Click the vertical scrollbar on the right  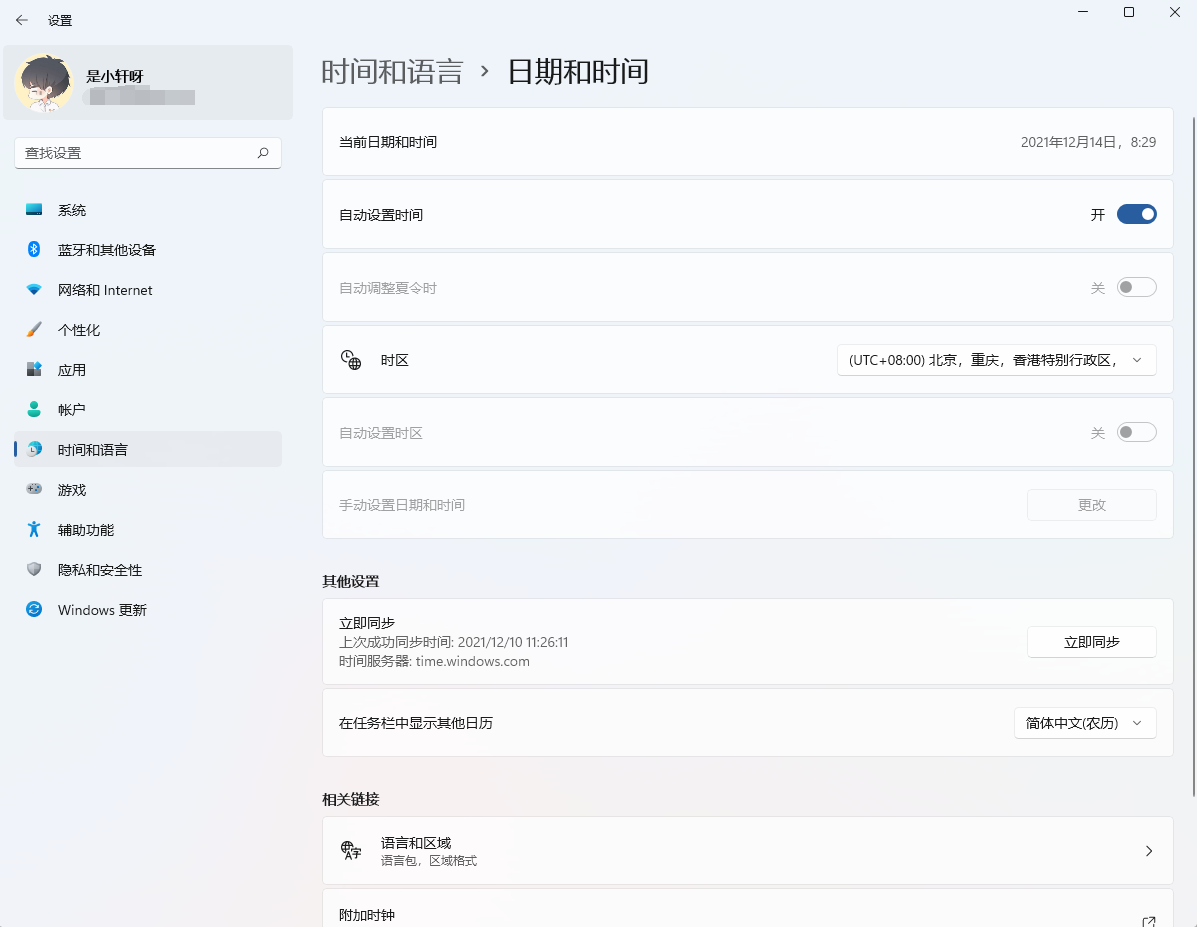coord(1193,455)
